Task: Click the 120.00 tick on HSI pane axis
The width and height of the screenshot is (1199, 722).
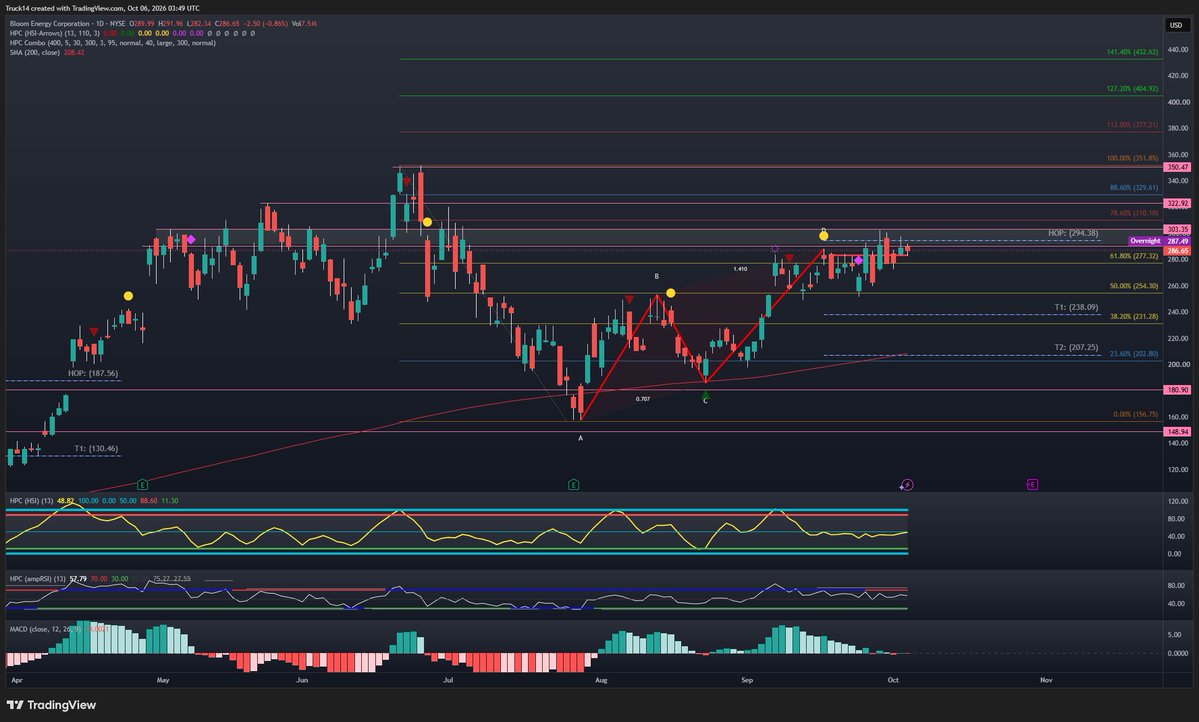Action: 1178,502
